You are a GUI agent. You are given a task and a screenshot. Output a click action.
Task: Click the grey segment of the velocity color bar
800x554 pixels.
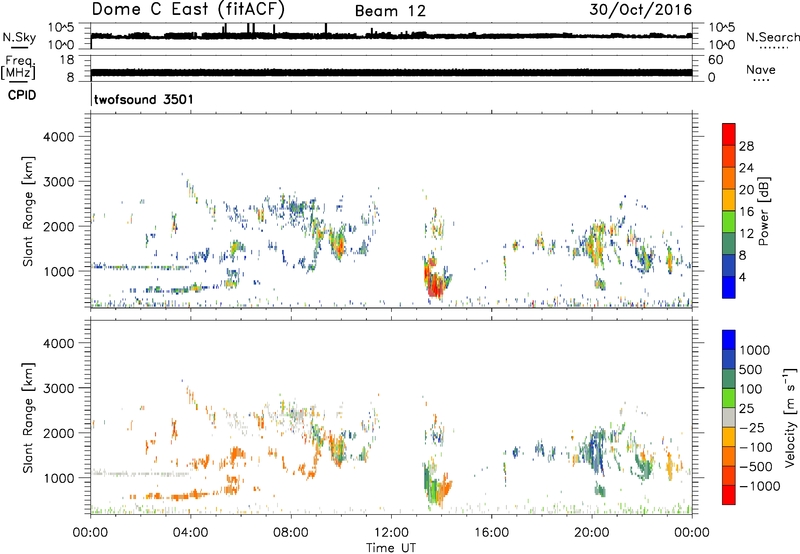(x=729, y=418)
